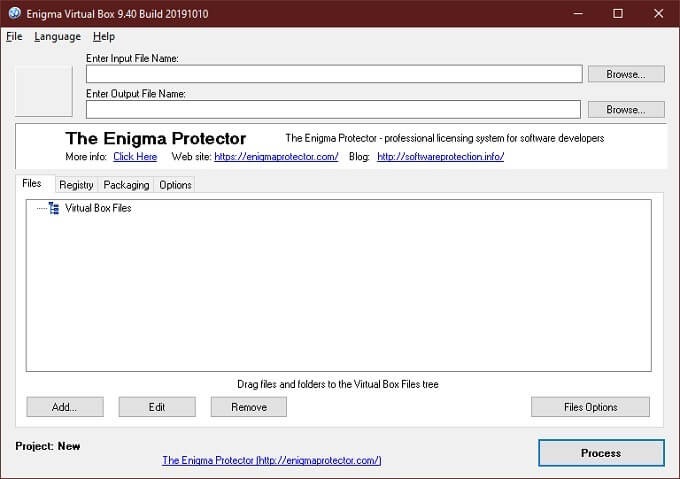
Task: Click the empty application icon preview box
Action: 44,91
